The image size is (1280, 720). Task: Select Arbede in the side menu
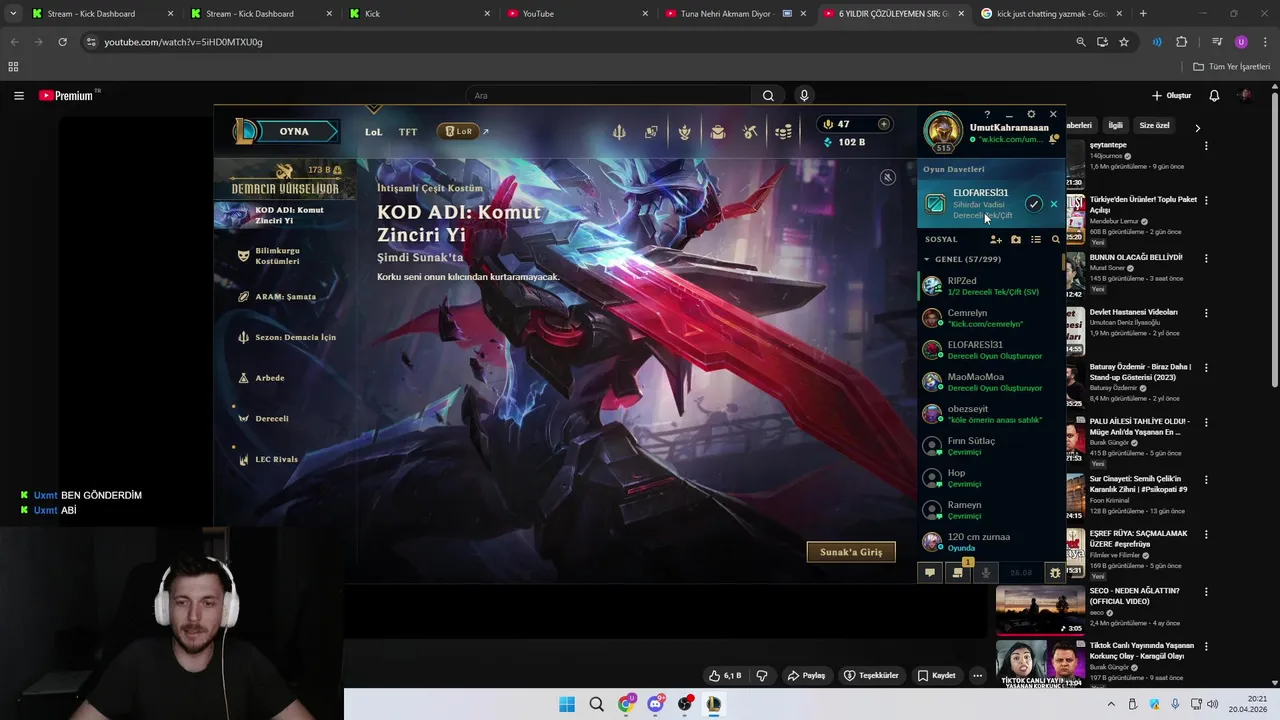[x=269, y=378]
